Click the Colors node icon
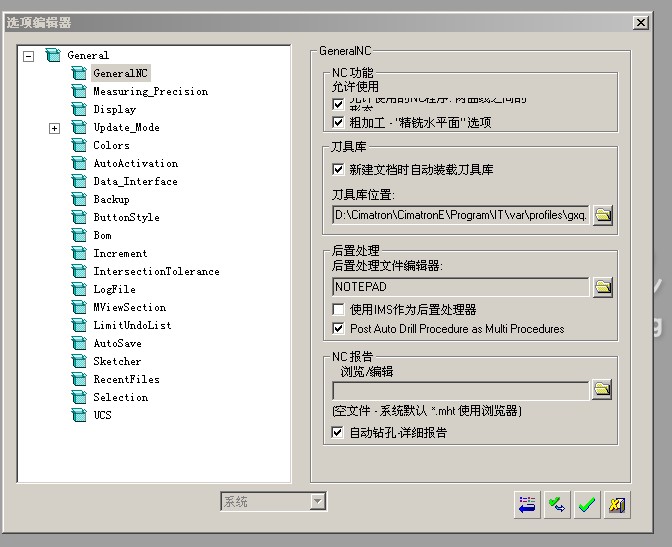Image resolution: width=672 pixels, height=547 pixels. click(79, 145)
